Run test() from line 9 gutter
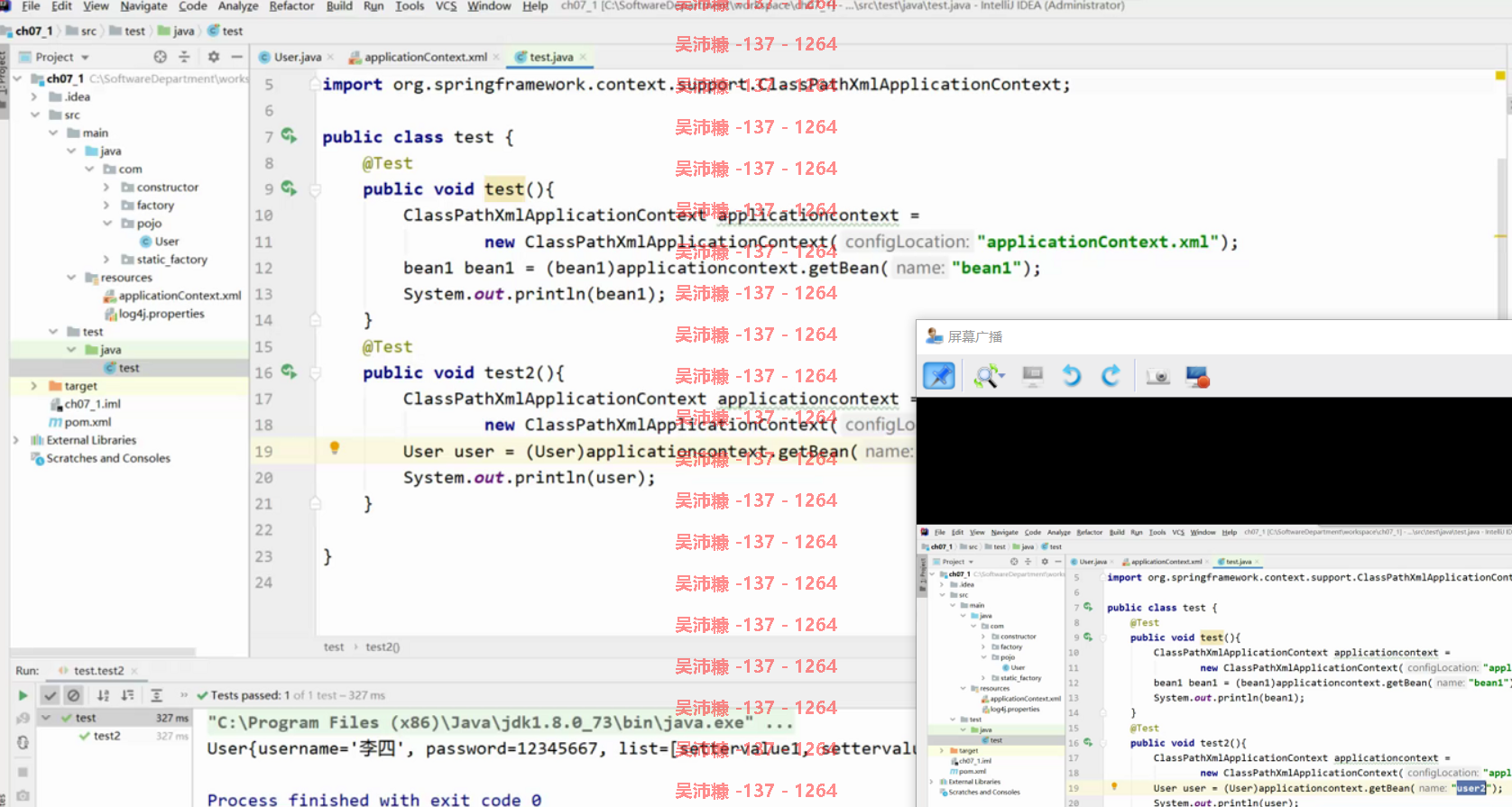The height and width of the screenshot is (807, 1512). (x=289, y=188)
